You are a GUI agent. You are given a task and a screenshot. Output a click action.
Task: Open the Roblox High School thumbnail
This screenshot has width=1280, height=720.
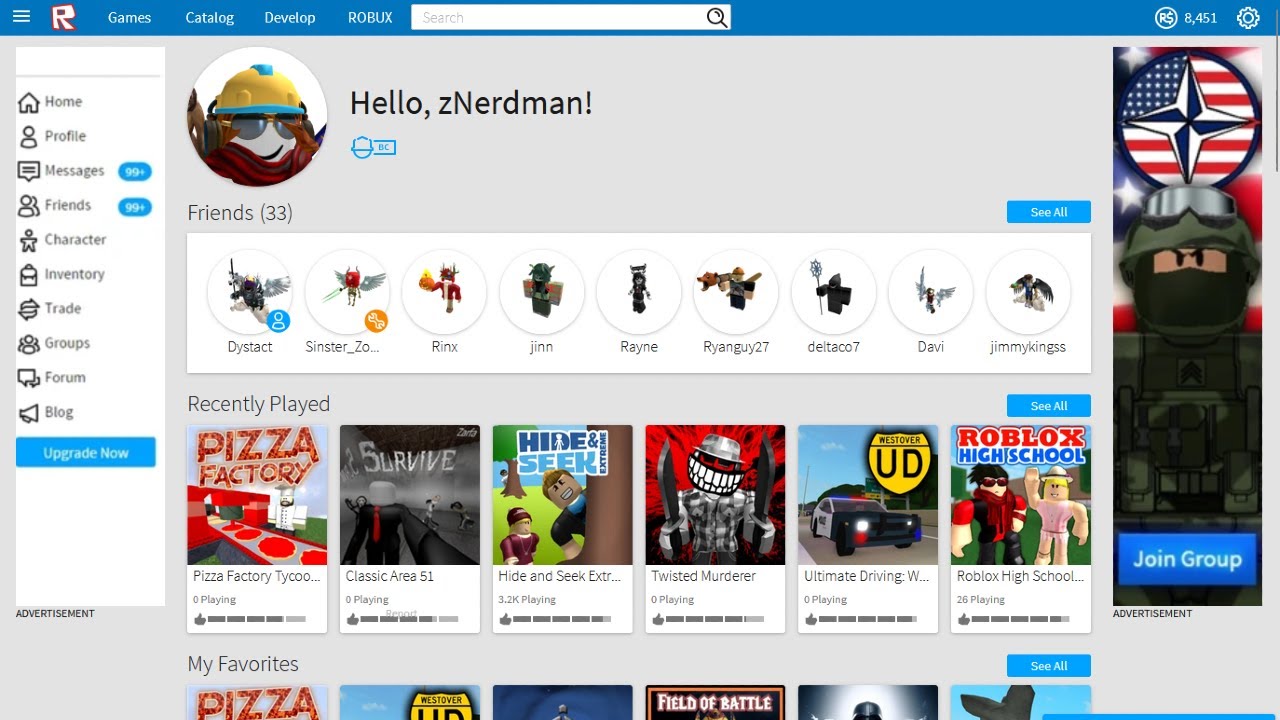coord(1021,495)
